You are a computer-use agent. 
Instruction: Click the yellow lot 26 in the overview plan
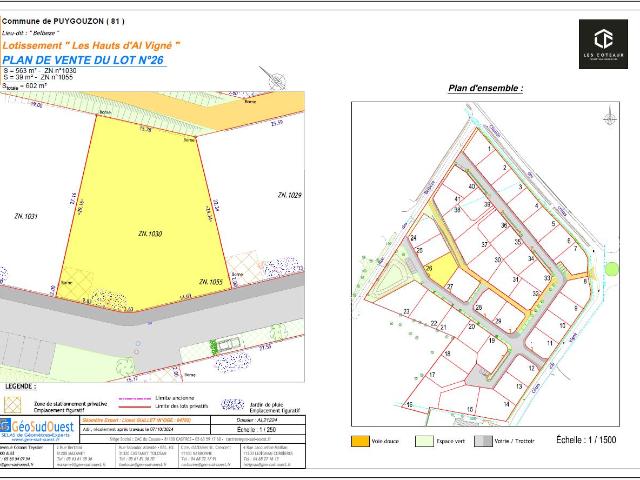click(x=443, y=270)
